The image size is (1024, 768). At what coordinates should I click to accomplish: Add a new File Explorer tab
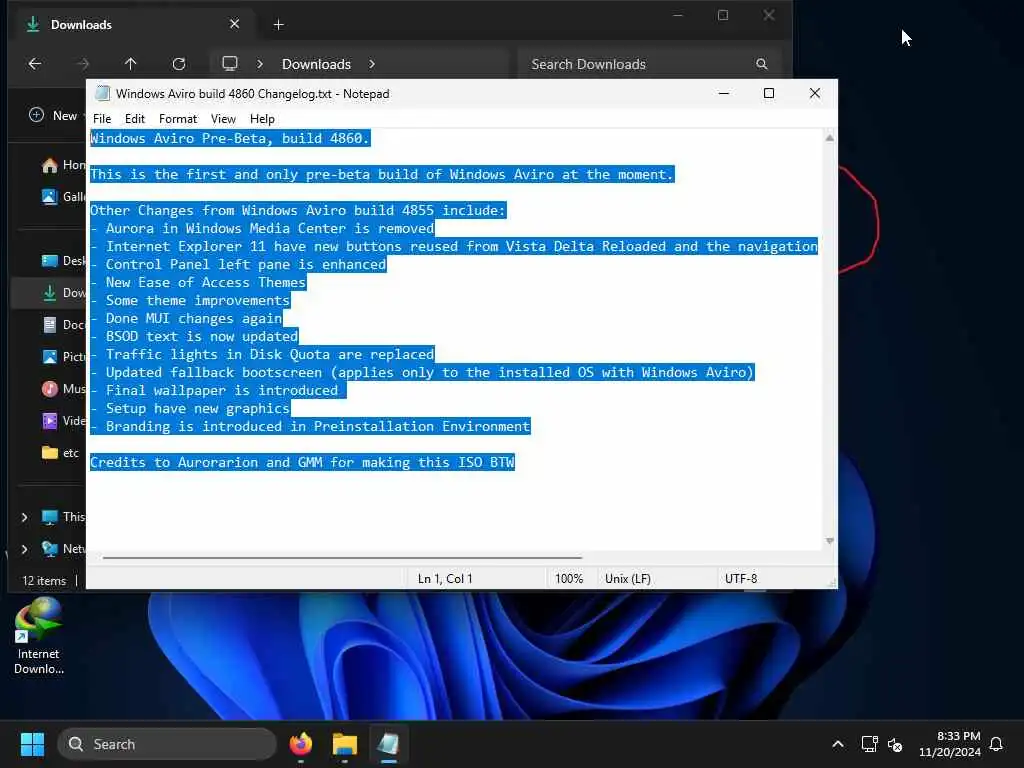click(x=278, y=25)
